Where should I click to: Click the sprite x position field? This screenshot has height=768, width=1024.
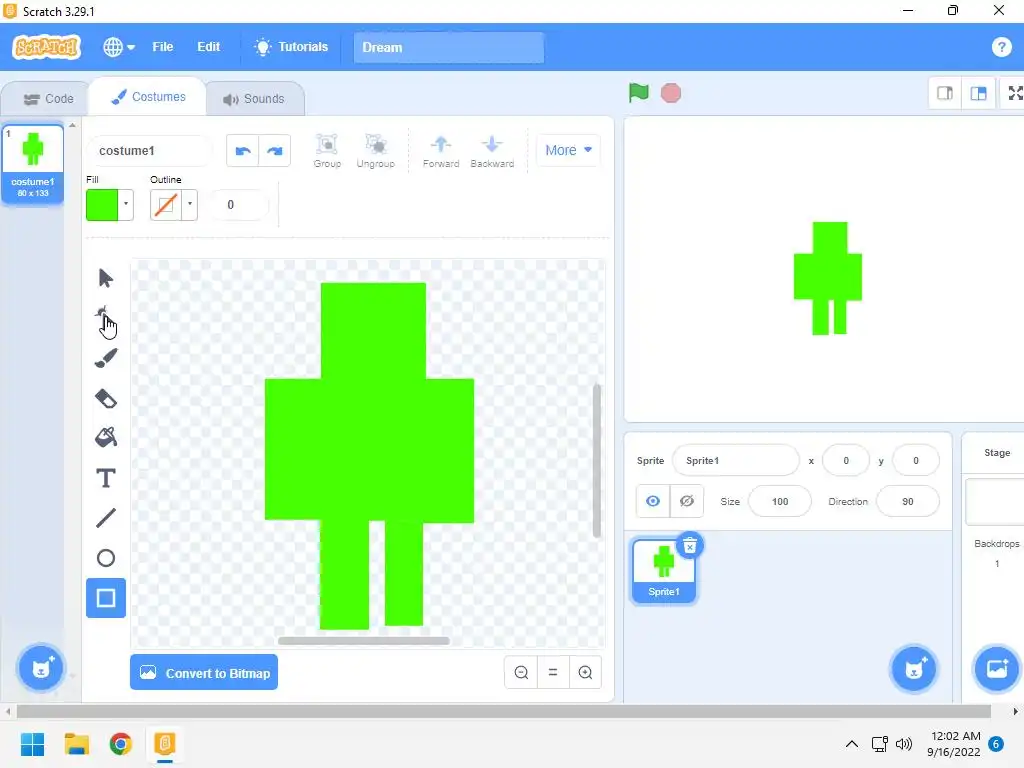point(846,460)
